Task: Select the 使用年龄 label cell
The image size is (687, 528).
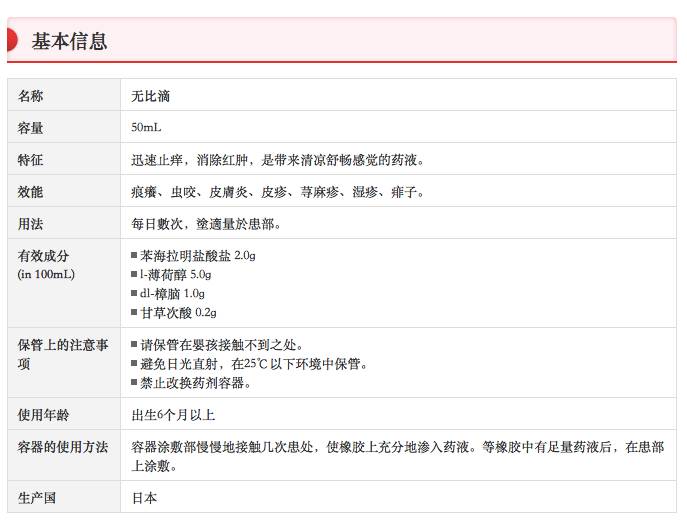Action: (64, 414)
